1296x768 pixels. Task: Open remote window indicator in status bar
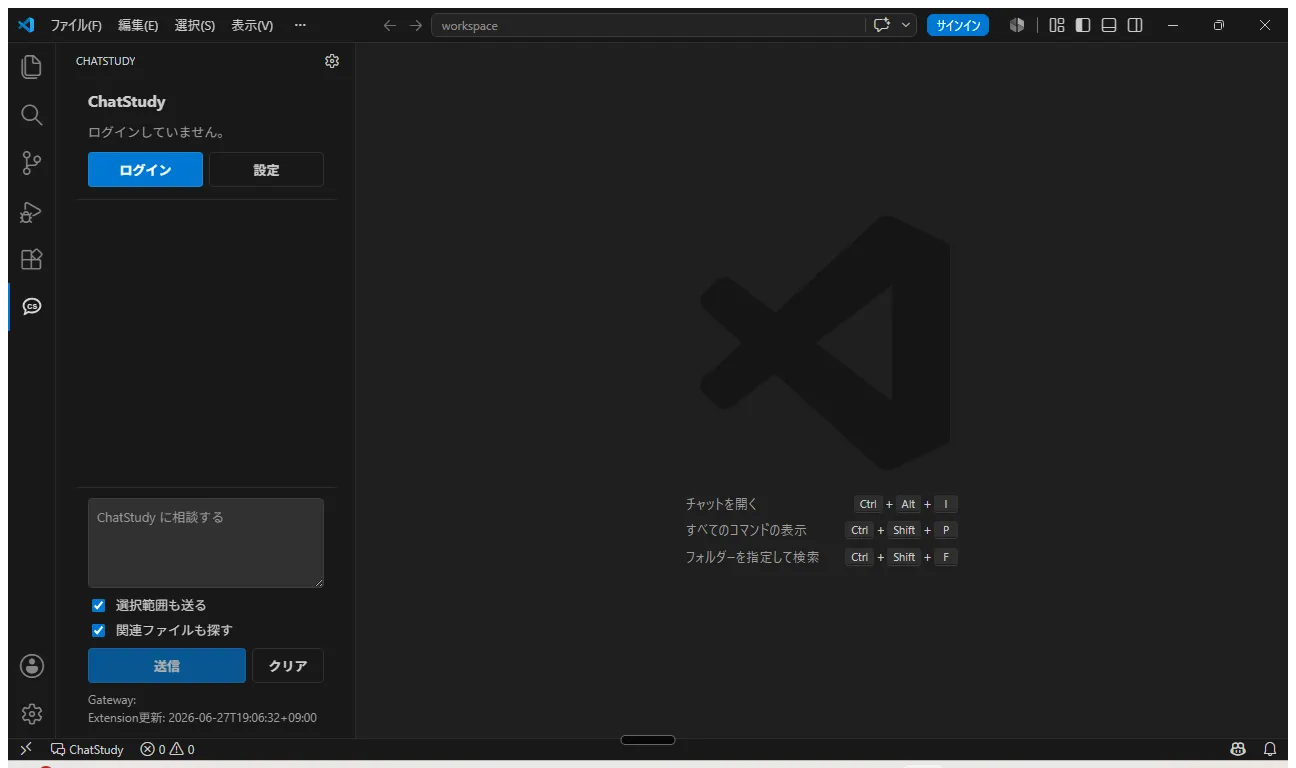26,749
